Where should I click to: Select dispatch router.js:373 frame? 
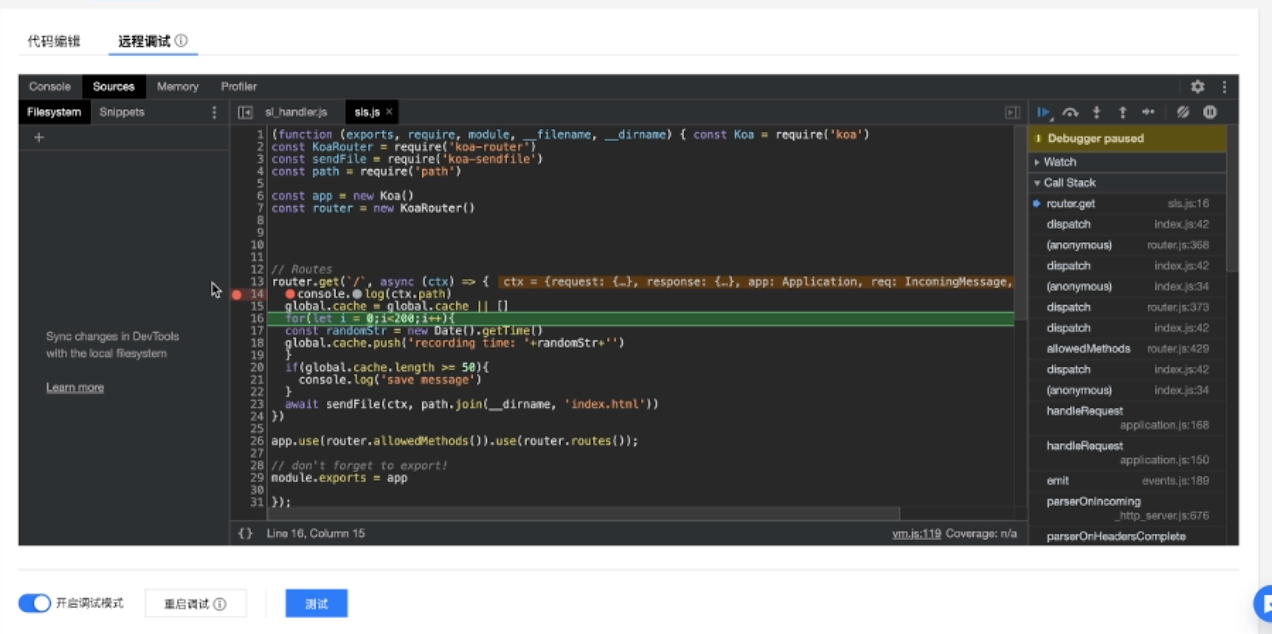point(1126,307)
